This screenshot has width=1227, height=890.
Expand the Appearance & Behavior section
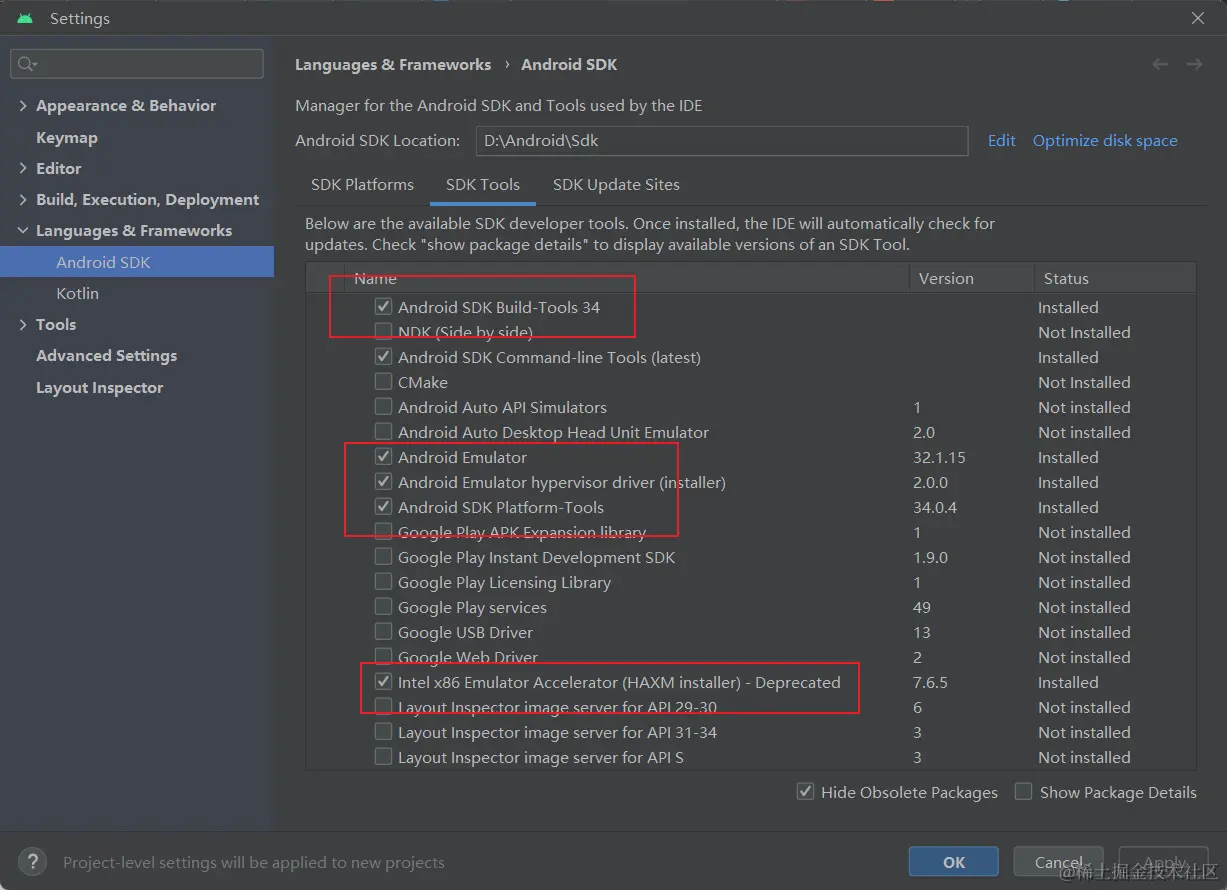tap(22, 105)
